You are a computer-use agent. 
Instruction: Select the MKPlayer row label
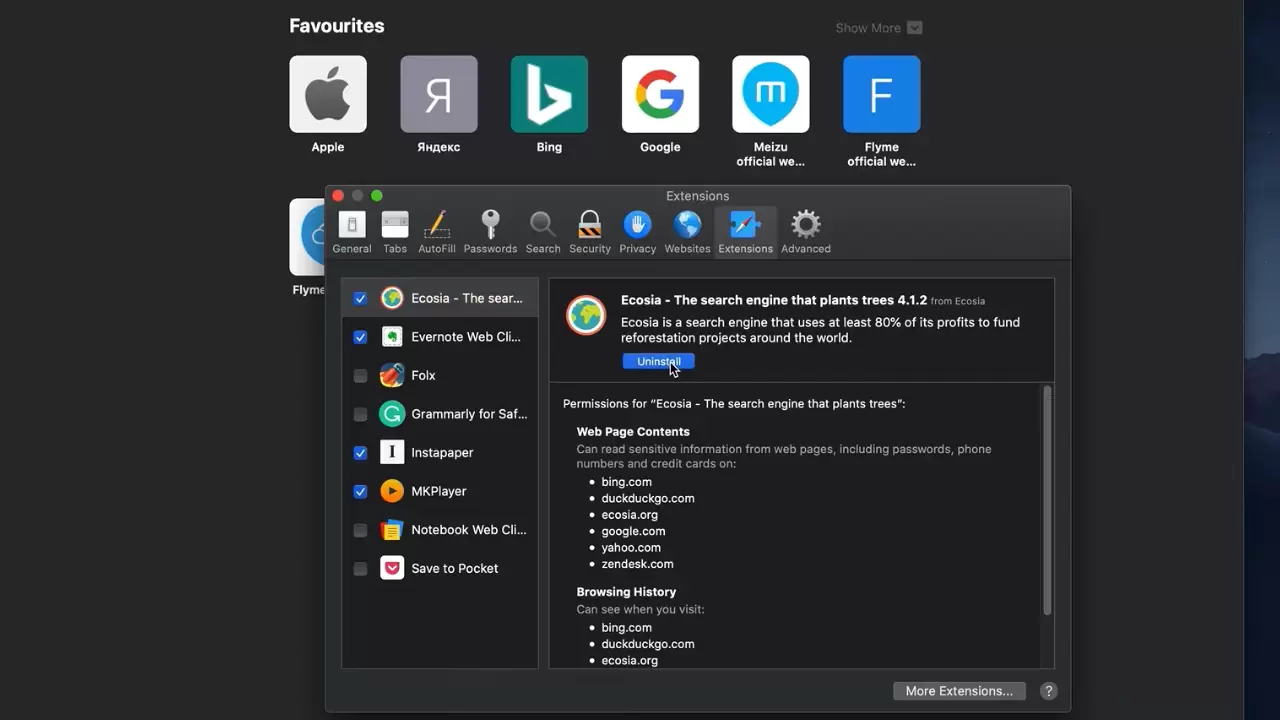[x=439, y=491]
